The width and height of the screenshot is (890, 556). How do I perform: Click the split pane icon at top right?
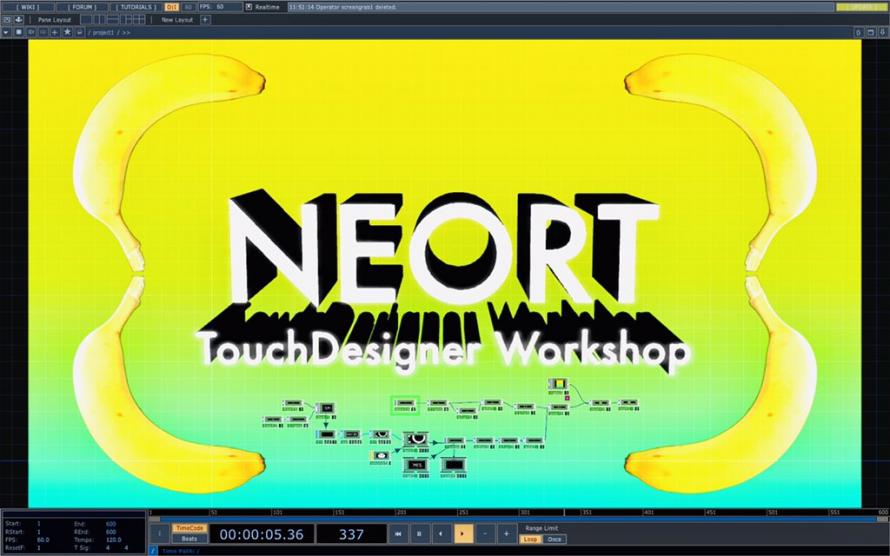[859, 32]
